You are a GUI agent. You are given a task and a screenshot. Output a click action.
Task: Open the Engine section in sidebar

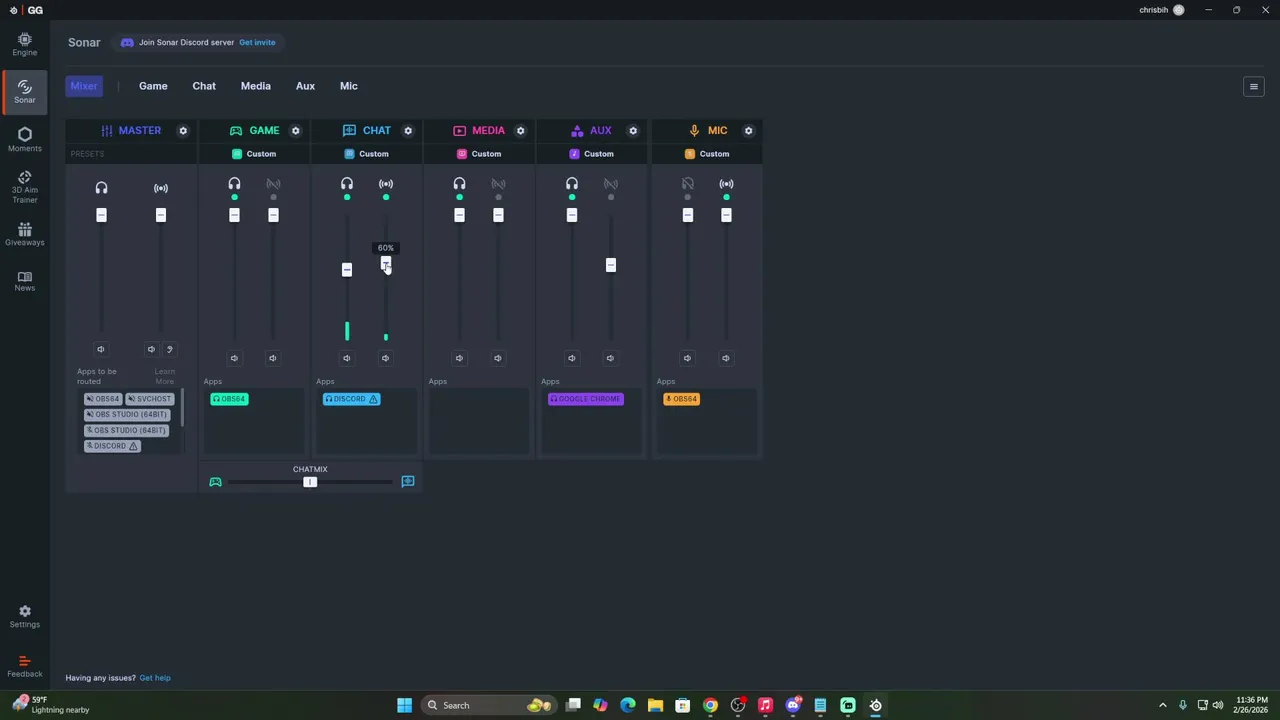(24, 44)
